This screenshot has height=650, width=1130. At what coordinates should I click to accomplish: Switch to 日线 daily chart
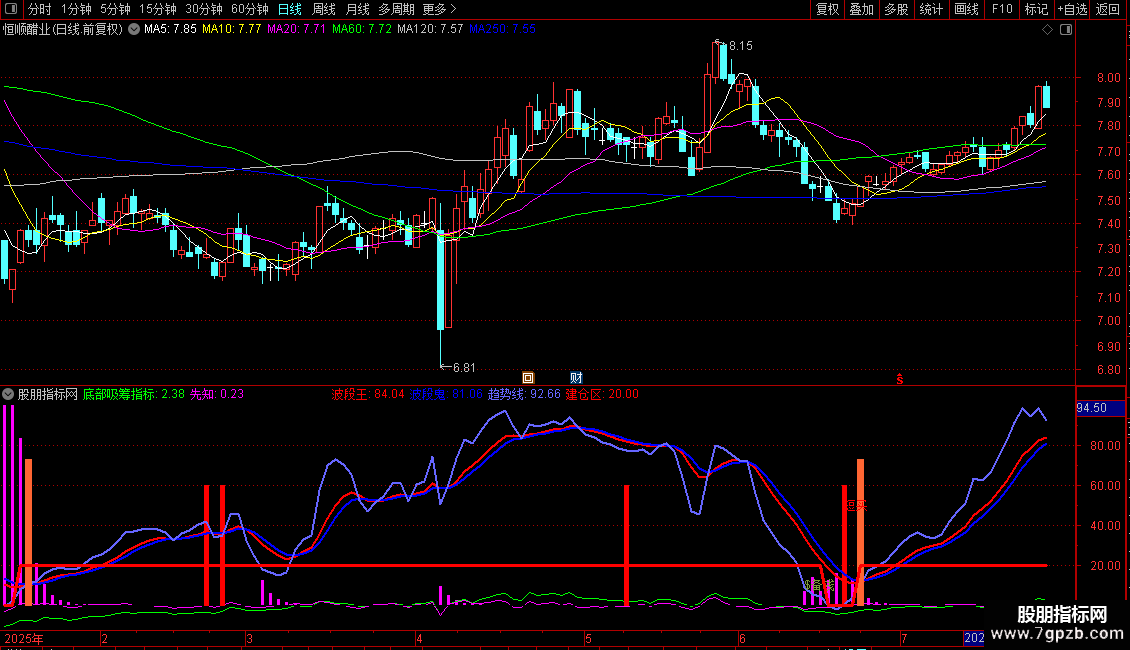pyautogui.click(x=290, y=9)
